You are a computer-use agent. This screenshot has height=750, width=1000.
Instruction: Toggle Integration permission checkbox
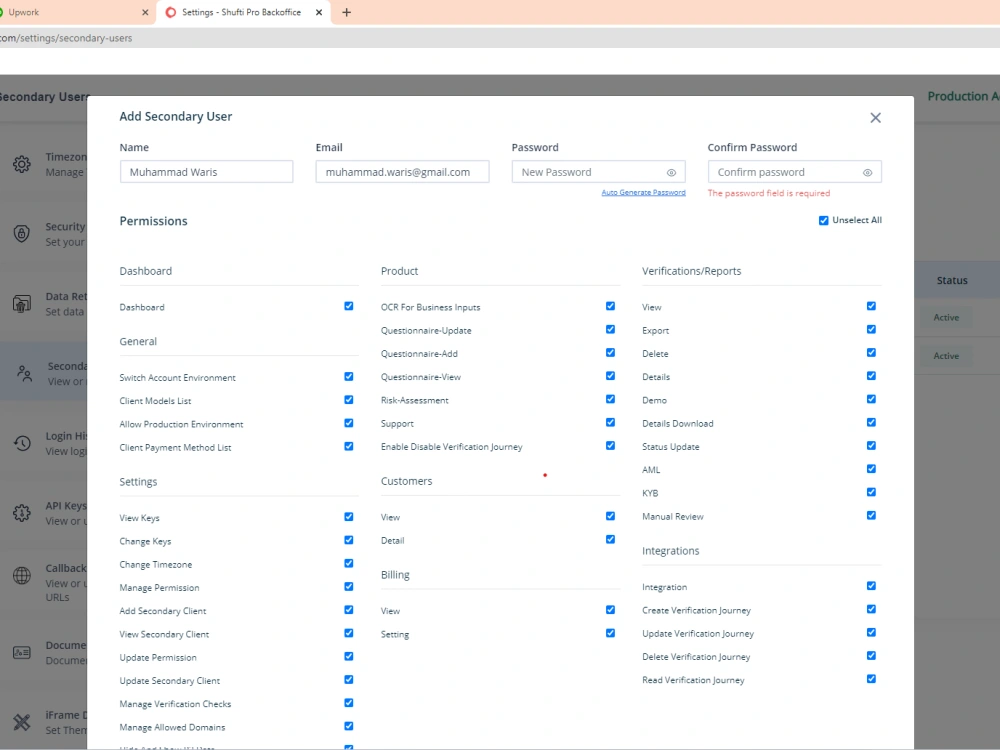pyautogui.click(x=871, y=586)
